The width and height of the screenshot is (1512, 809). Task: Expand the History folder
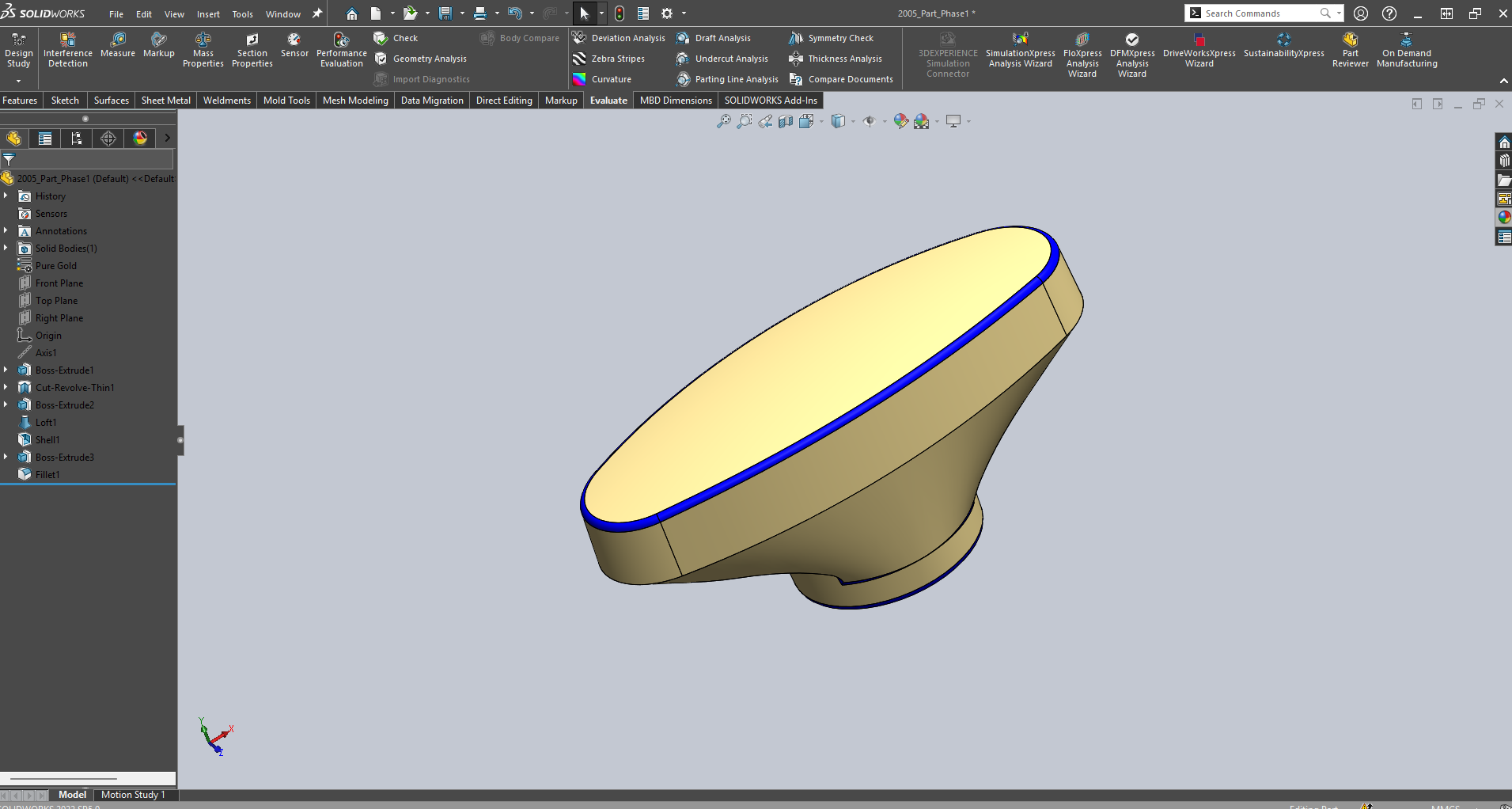6,196
